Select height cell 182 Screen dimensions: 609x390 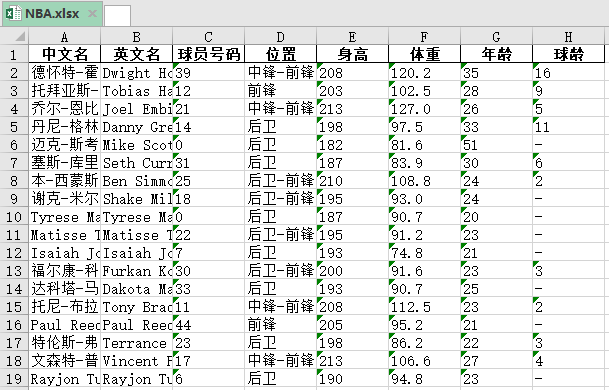tap(352, 145)
